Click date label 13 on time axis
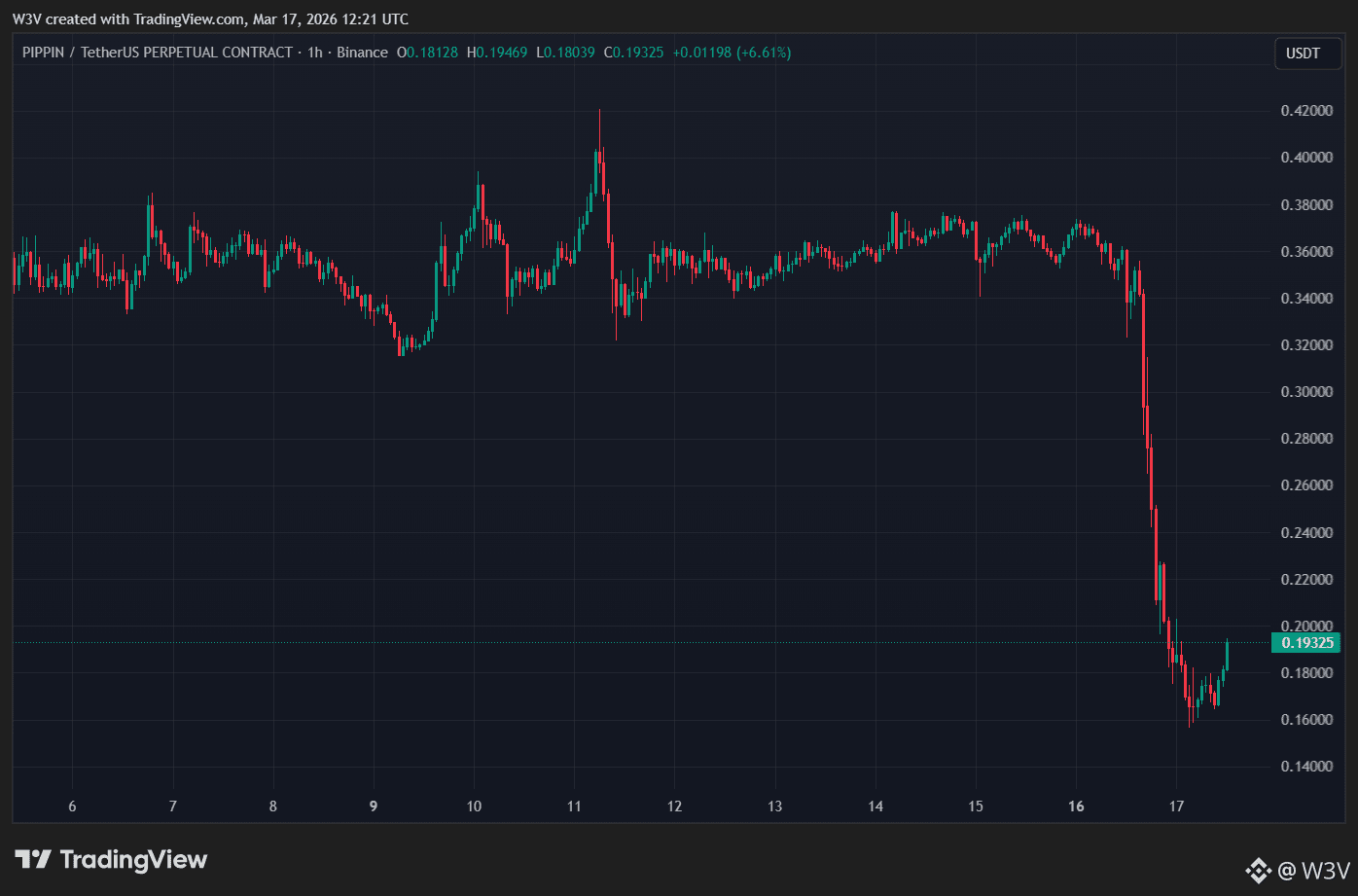Viewport: 1358px width, 896px height. tap(775, 806)
